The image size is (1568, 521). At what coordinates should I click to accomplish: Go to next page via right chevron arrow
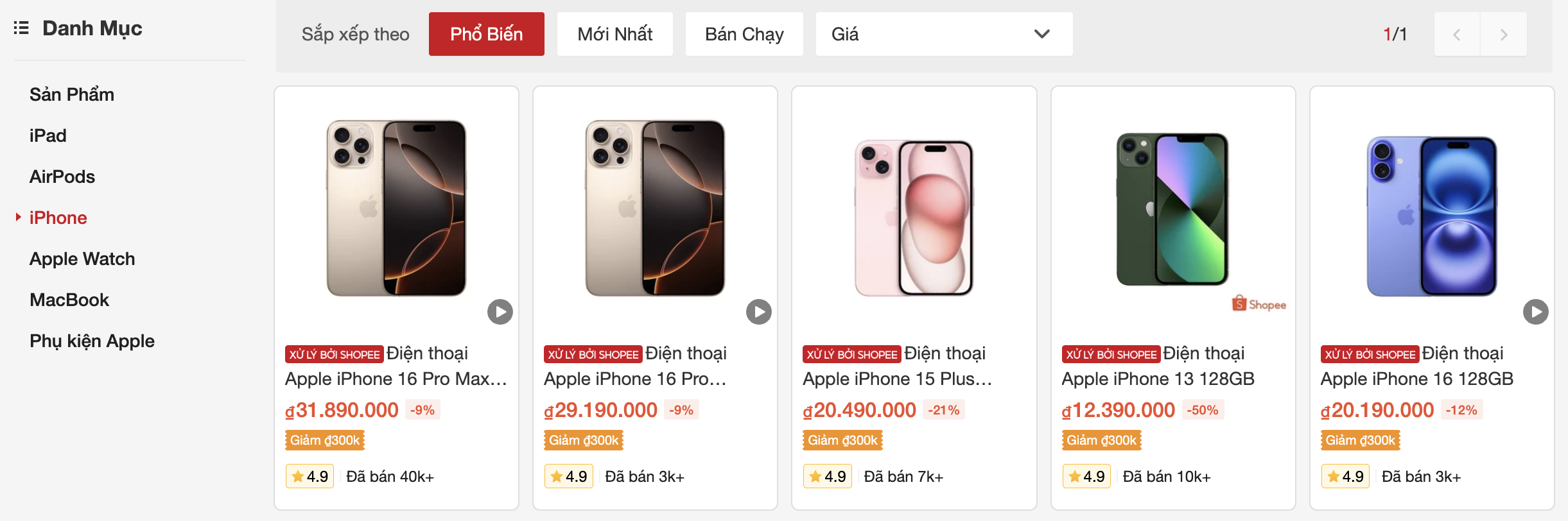1503,34
